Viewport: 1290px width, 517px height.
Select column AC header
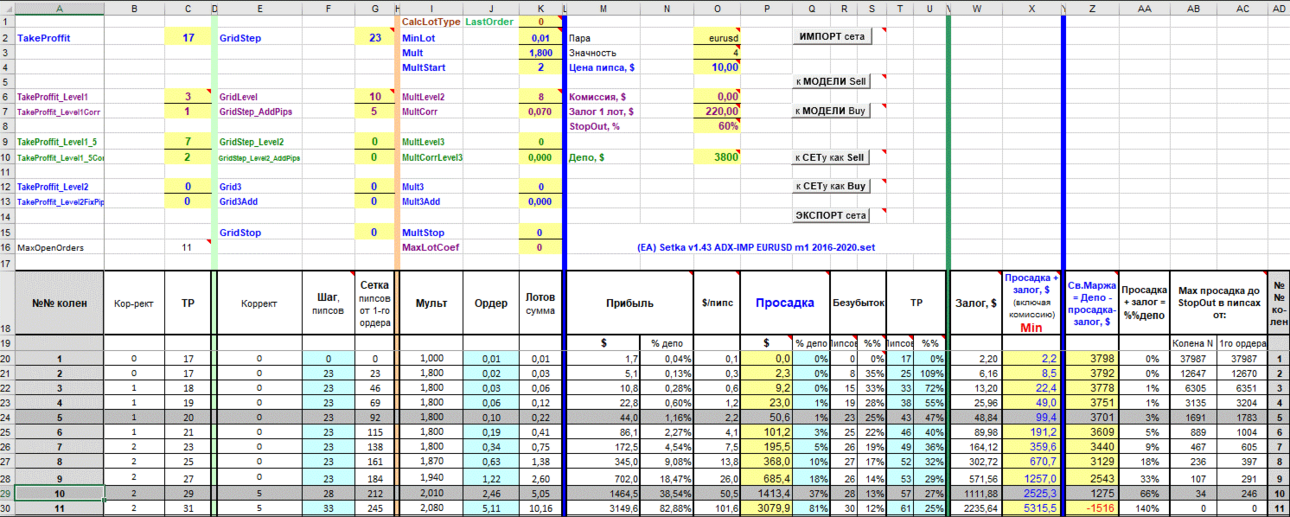coord(1242,7)
